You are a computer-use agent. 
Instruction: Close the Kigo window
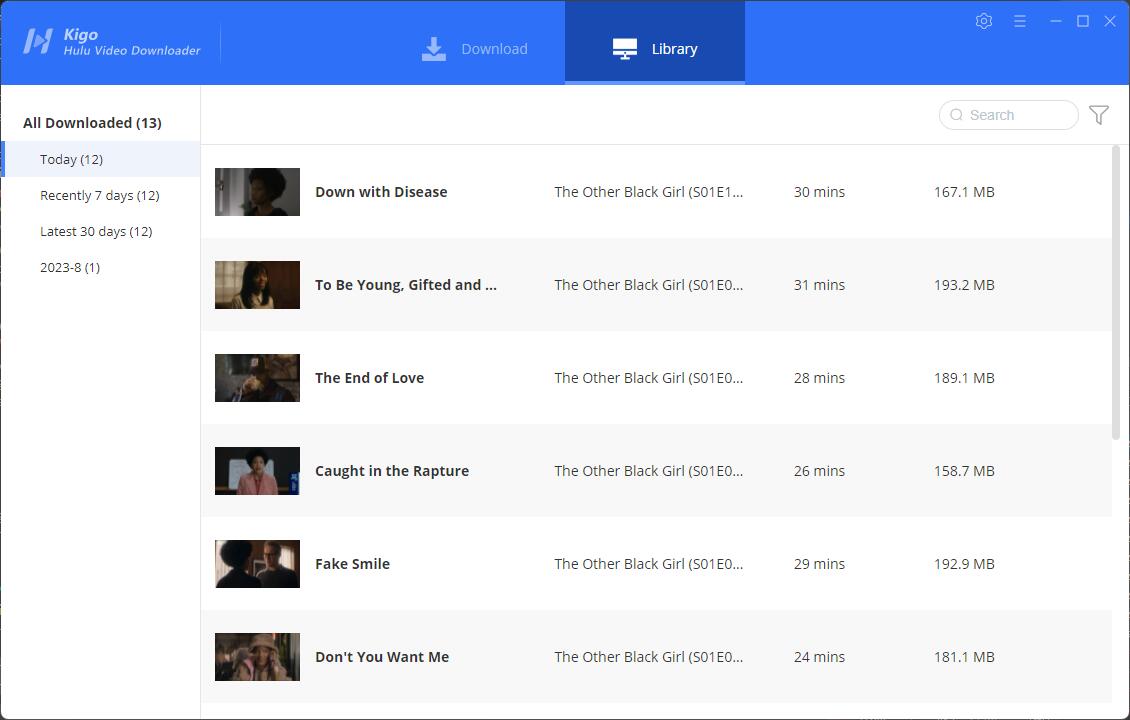1110,21
